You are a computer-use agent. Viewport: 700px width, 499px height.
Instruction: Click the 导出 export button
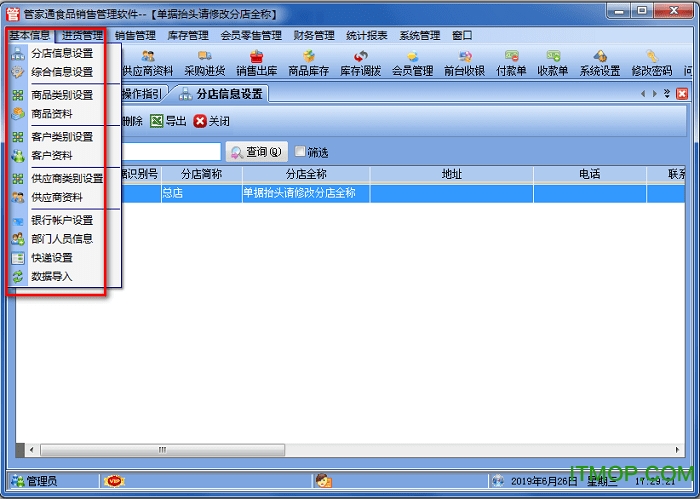point(168,121)
